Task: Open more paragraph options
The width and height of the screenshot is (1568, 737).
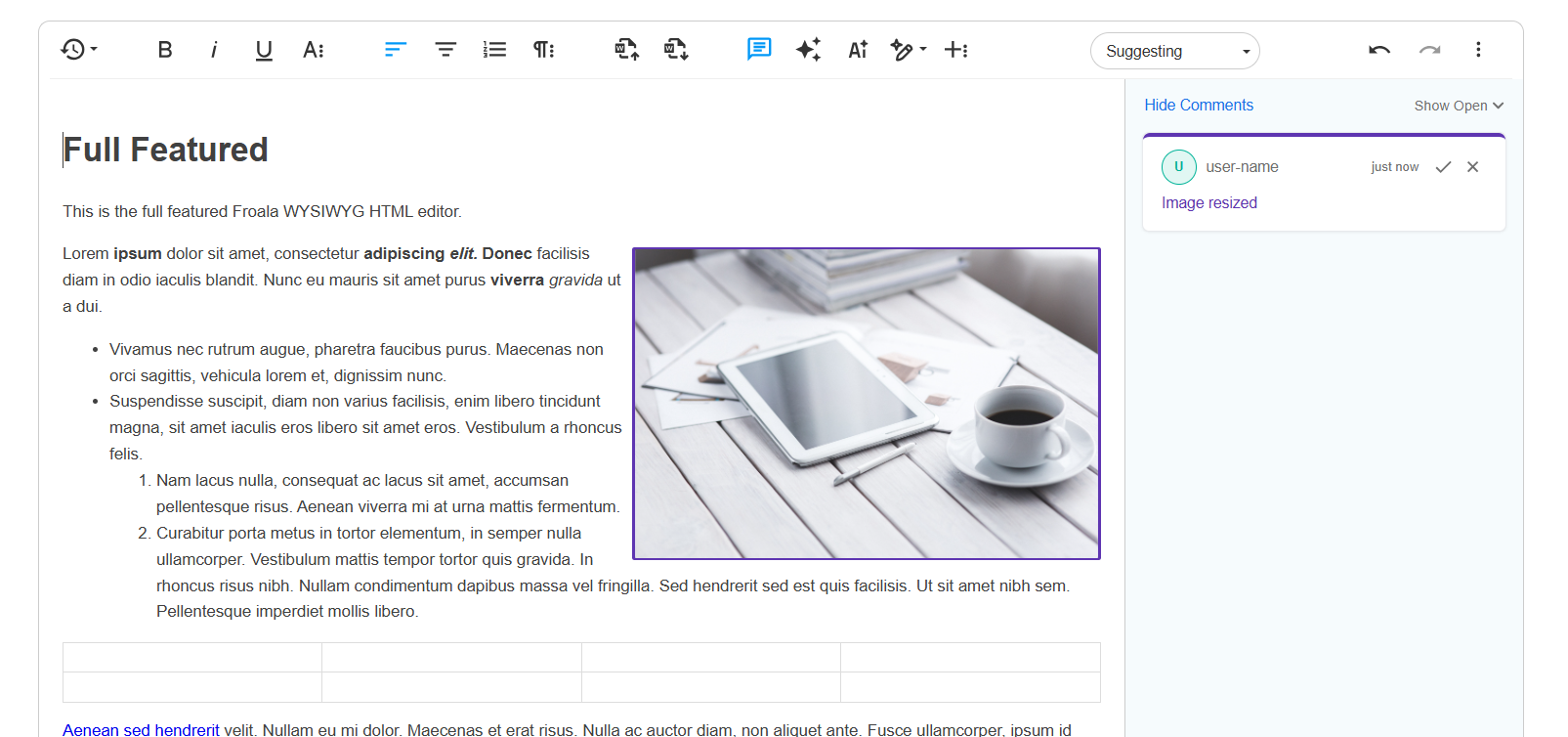Action: pyautogui.click(x=544, y=50)
